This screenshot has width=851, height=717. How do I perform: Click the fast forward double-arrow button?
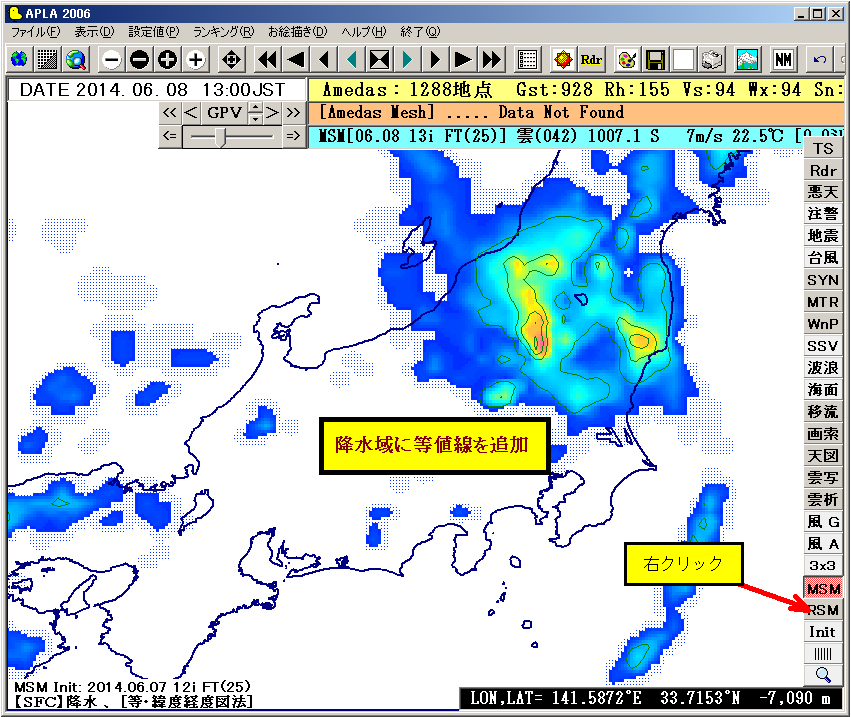[x=491, y=58]
